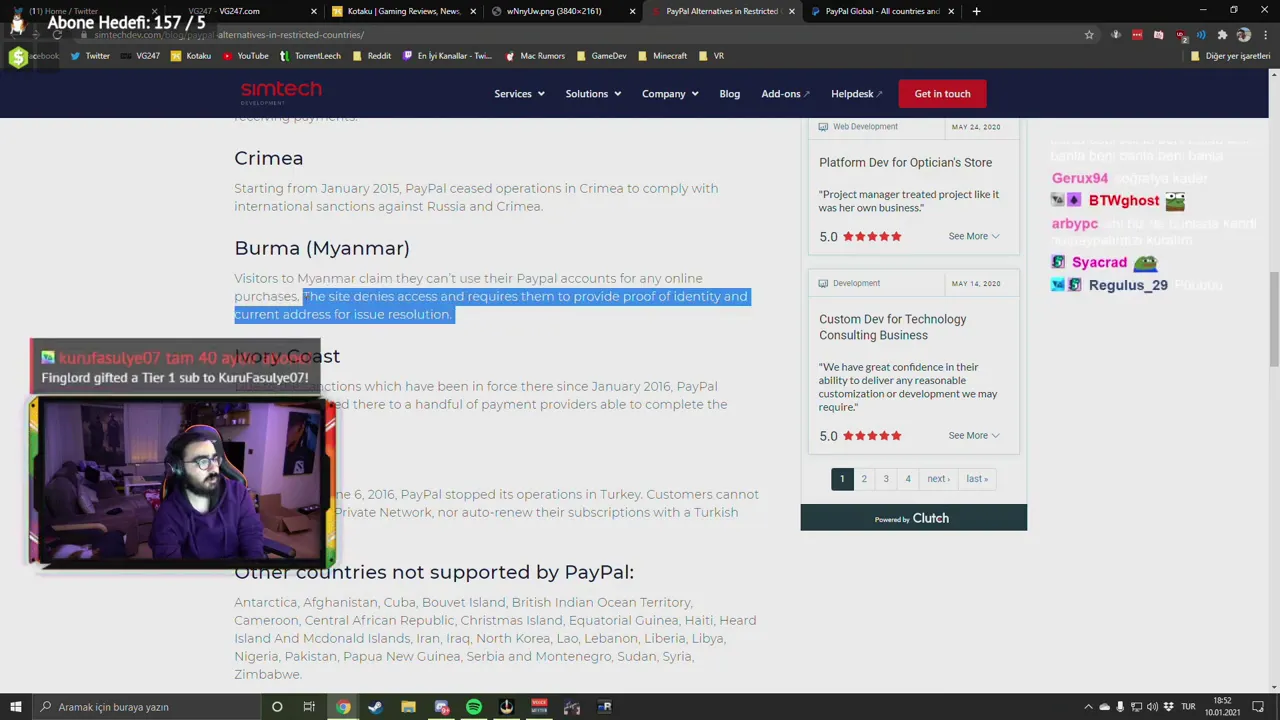The height and width of the screenshot is (720, 1280).
Task: Expand the Solutions menu
Action: click(593, 94)
